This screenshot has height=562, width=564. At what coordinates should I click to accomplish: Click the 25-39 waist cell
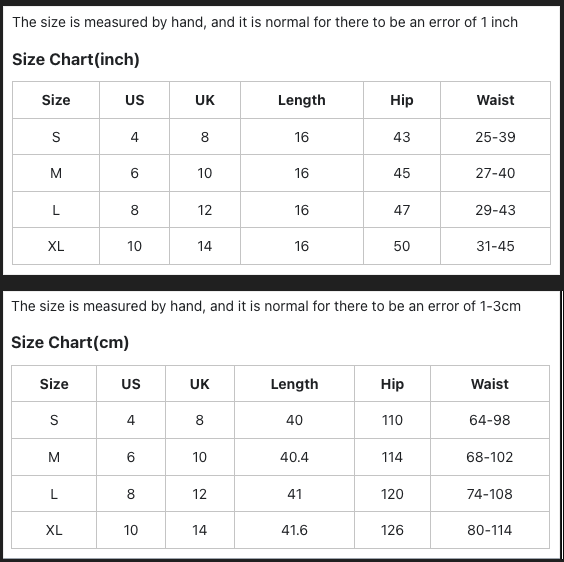[x=495, y=137]
